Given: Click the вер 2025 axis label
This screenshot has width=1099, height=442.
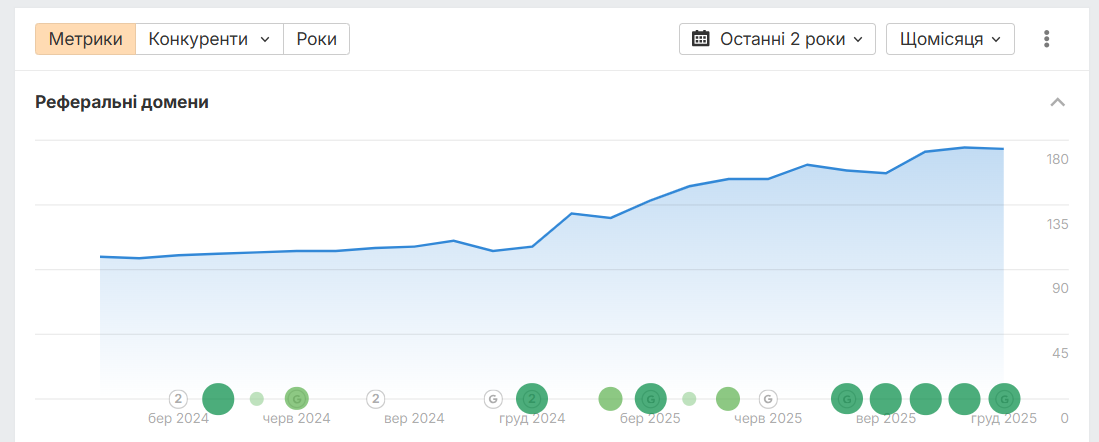Looking at the screenshot, I should click(x=886, y=419).
